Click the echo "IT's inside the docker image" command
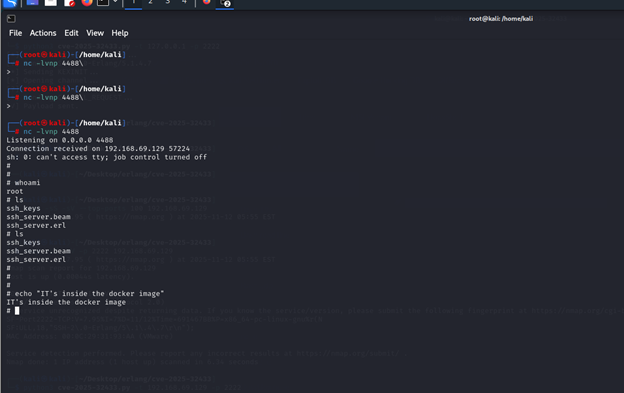 [85, 294]
